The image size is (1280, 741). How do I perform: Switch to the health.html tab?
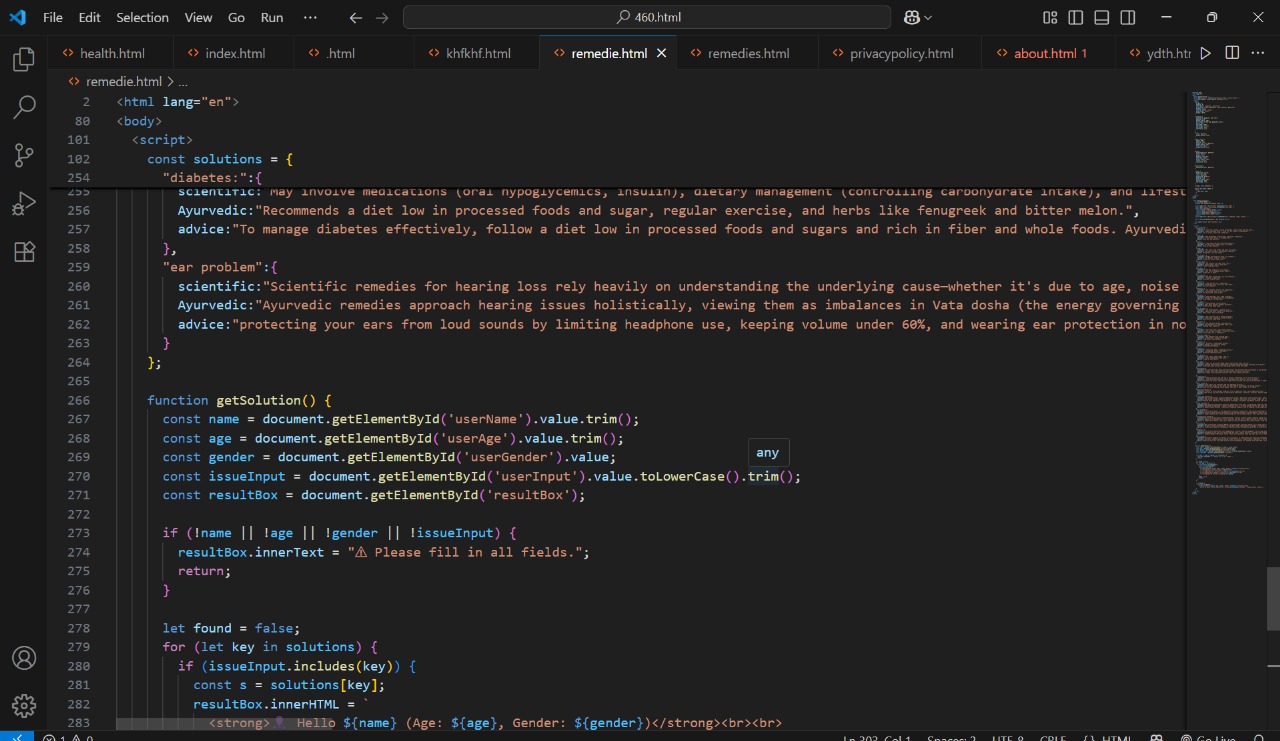coord(111,53)
